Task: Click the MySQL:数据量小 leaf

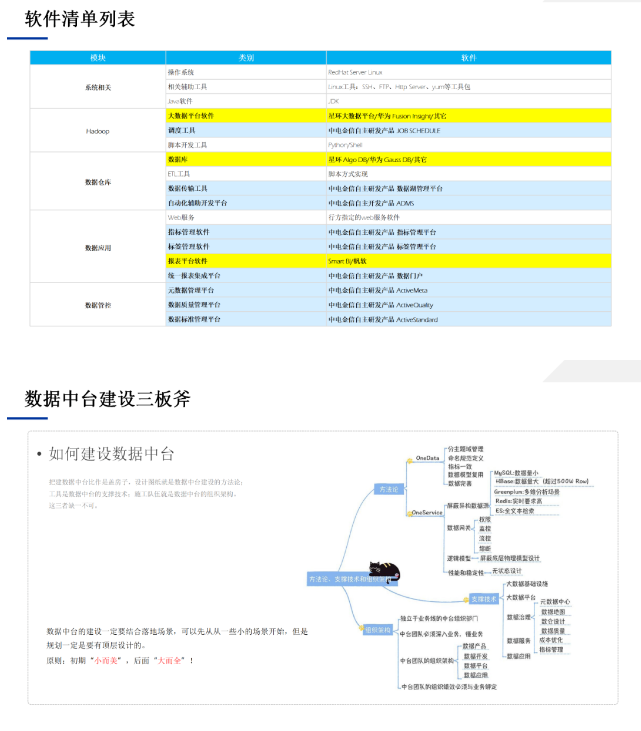Action: [516, 473]
